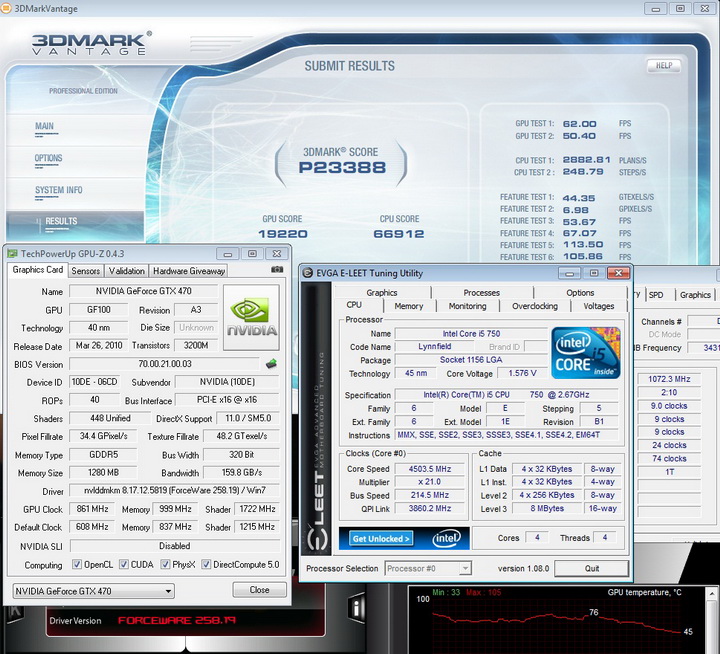The width and height of the screenshot is (720, 654).
Task: Click the 3DMark score P23388
Action: click(342, 168)
